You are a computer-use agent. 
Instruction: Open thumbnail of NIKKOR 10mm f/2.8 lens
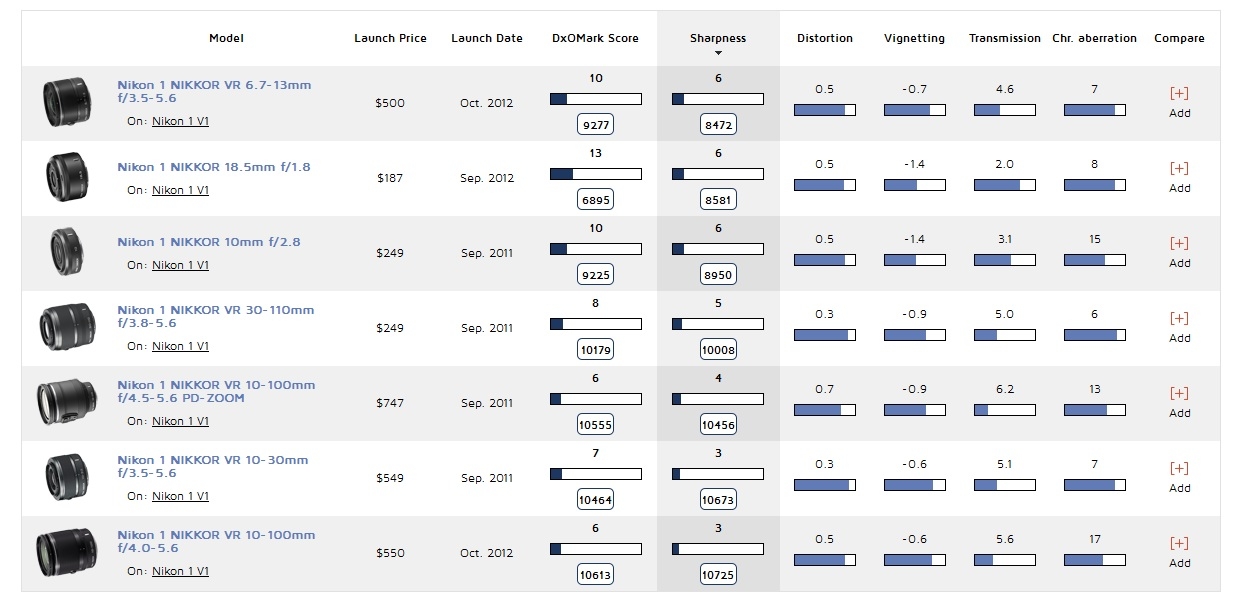pos(67,253)
